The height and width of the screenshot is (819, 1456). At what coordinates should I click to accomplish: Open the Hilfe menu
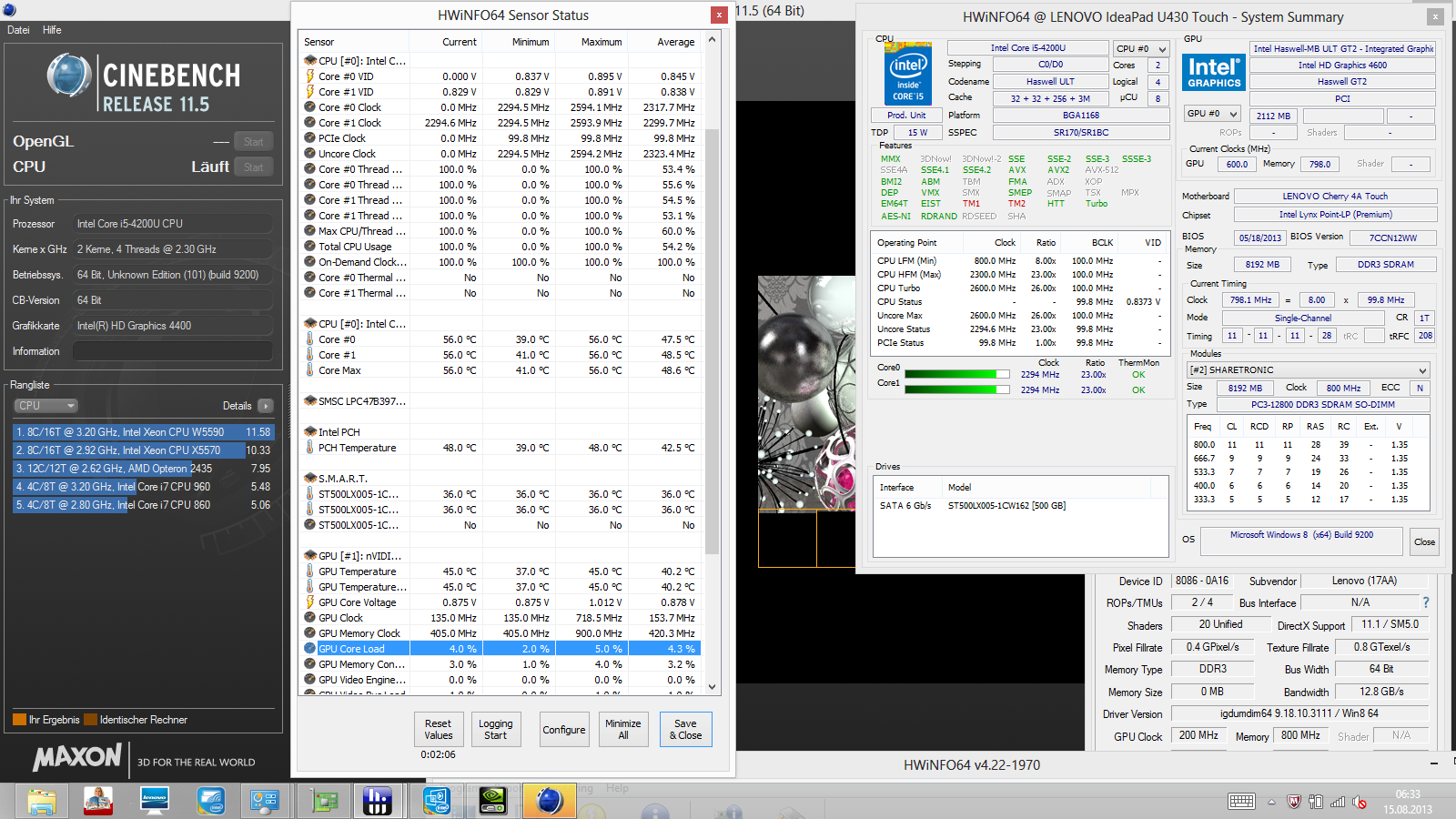[x=52, y=30]
